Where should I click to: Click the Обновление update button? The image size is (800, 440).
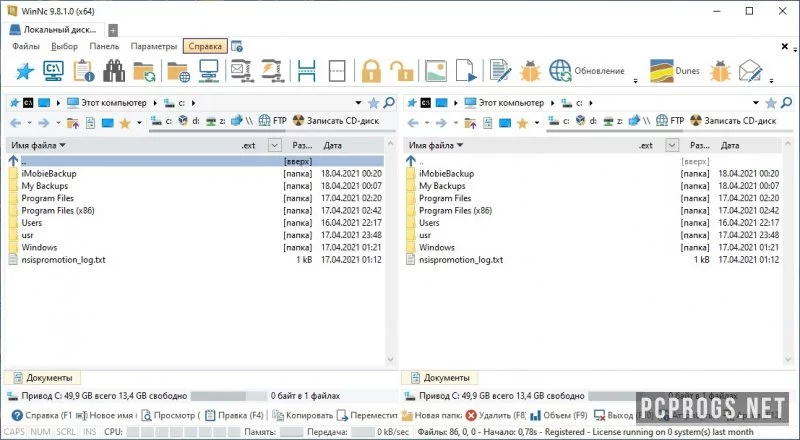click(587, 71)
